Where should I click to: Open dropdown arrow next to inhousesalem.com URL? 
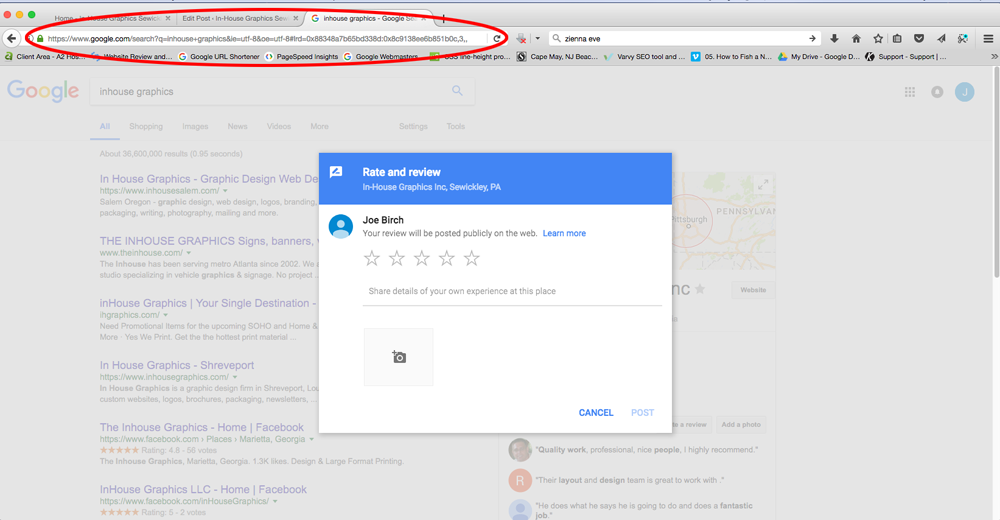pyautogui.click(x=225, y=191)
